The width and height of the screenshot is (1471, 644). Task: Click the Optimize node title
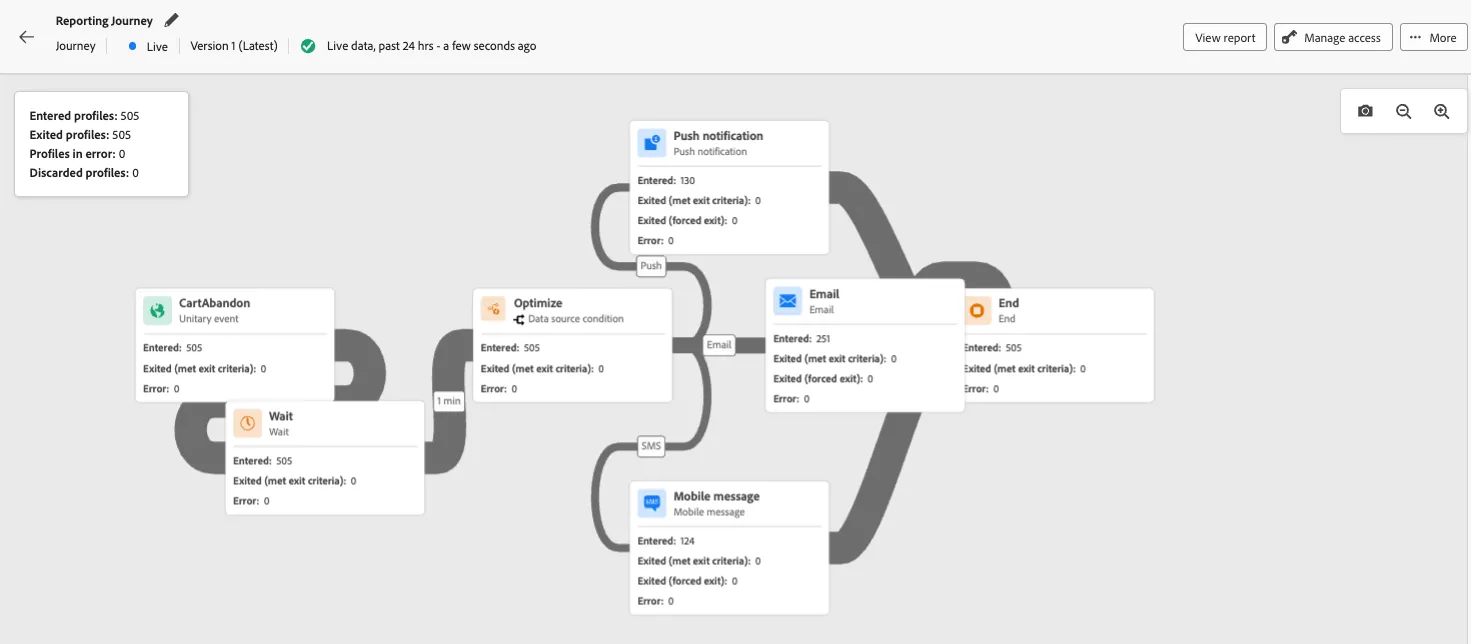pos(538,303)
